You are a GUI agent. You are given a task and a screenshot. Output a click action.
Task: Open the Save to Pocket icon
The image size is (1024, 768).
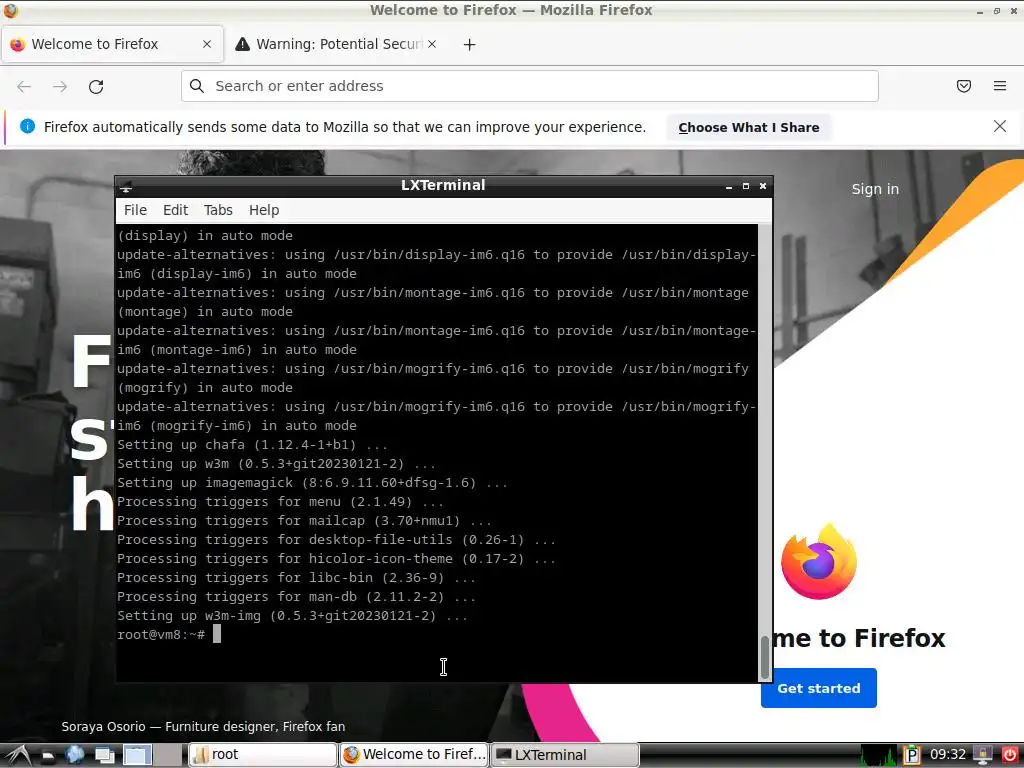click(964, 86)
